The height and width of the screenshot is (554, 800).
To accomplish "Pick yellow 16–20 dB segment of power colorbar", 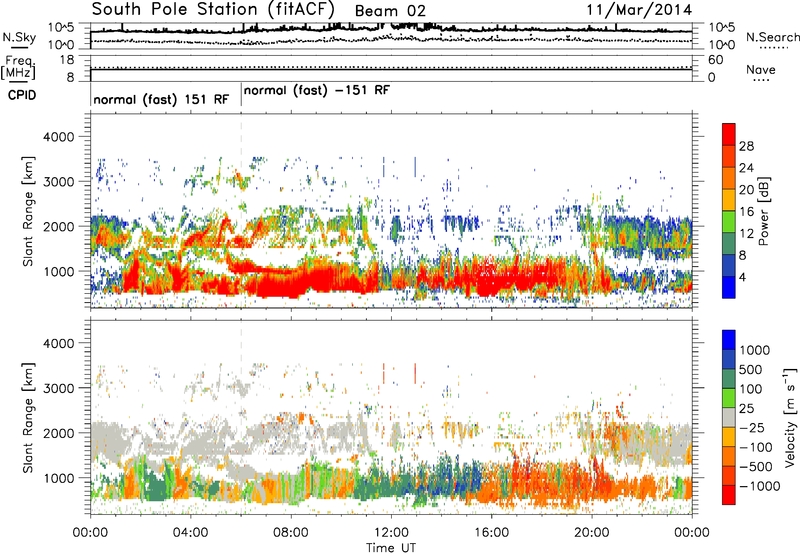I will pyautogui.click(x=729, y=200).
